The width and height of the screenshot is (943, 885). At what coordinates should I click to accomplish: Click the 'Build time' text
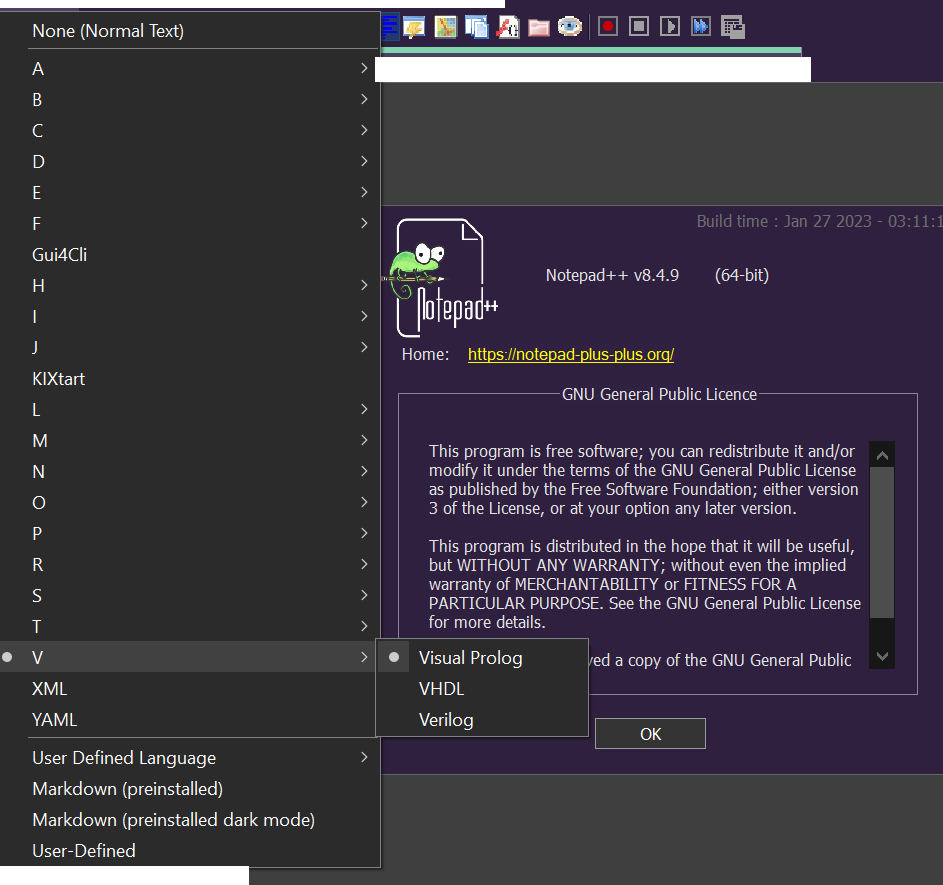[820, 221]
